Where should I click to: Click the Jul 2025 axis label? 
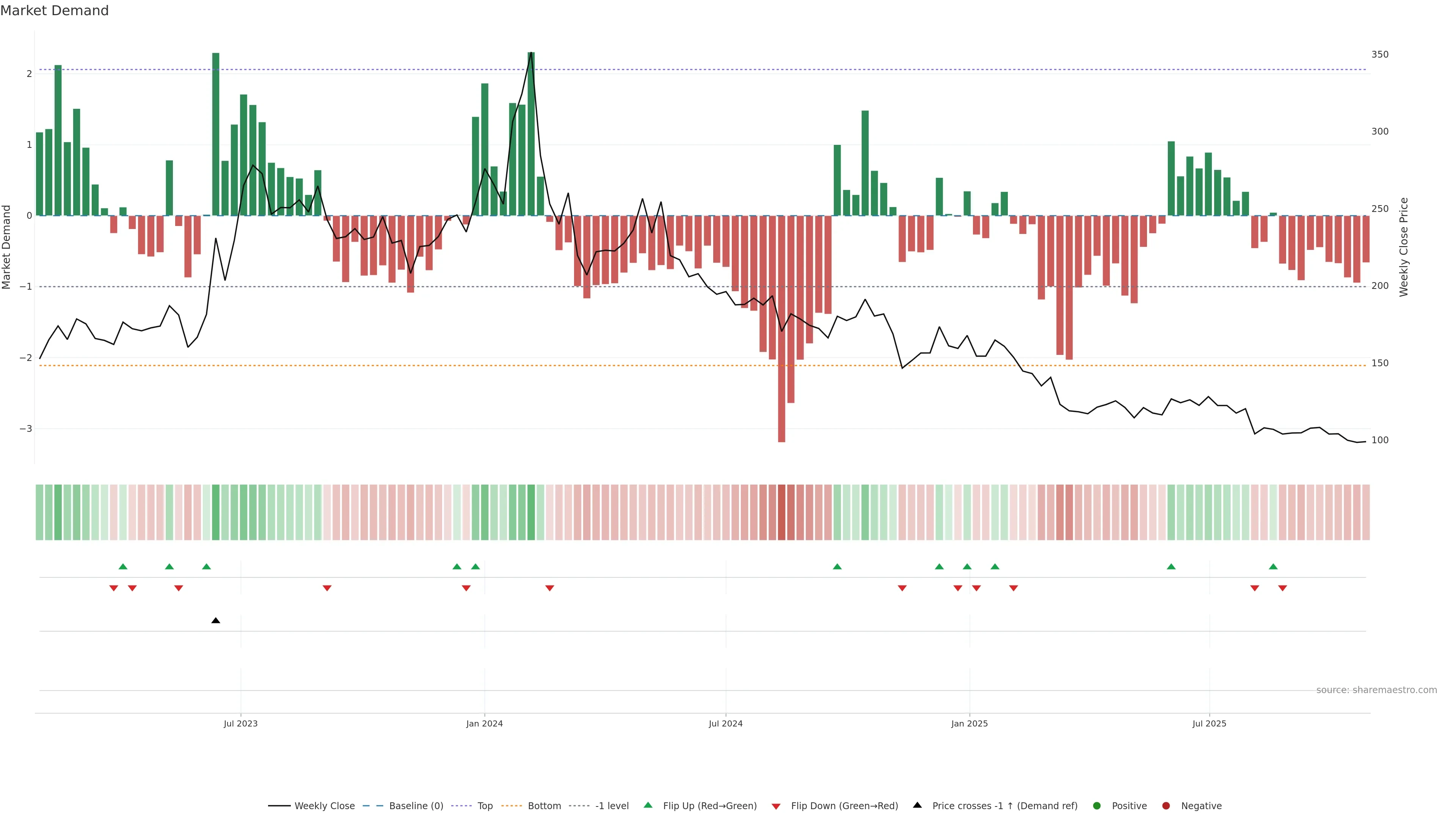point(1209,723)
